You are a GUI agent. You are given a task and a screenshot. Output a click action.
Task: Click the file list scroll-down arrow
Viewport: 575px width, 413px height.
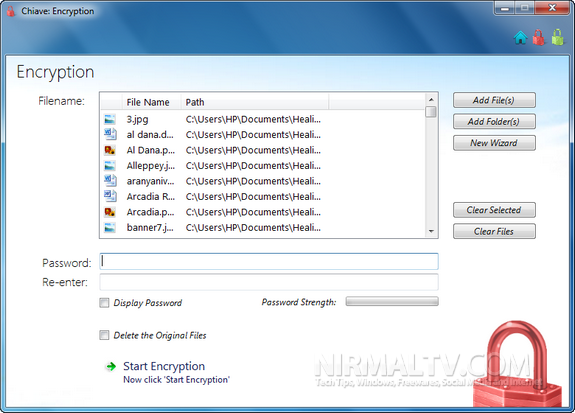pos(431,231)
